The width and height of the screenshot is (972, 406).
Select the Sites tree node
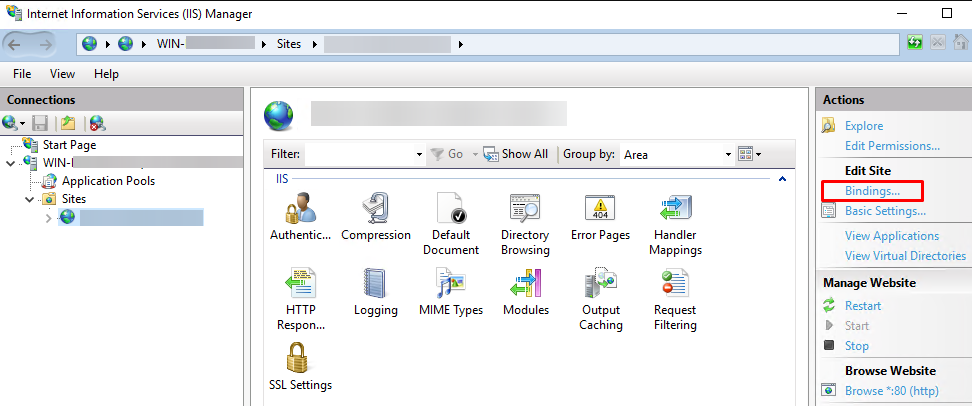(74, 199)
